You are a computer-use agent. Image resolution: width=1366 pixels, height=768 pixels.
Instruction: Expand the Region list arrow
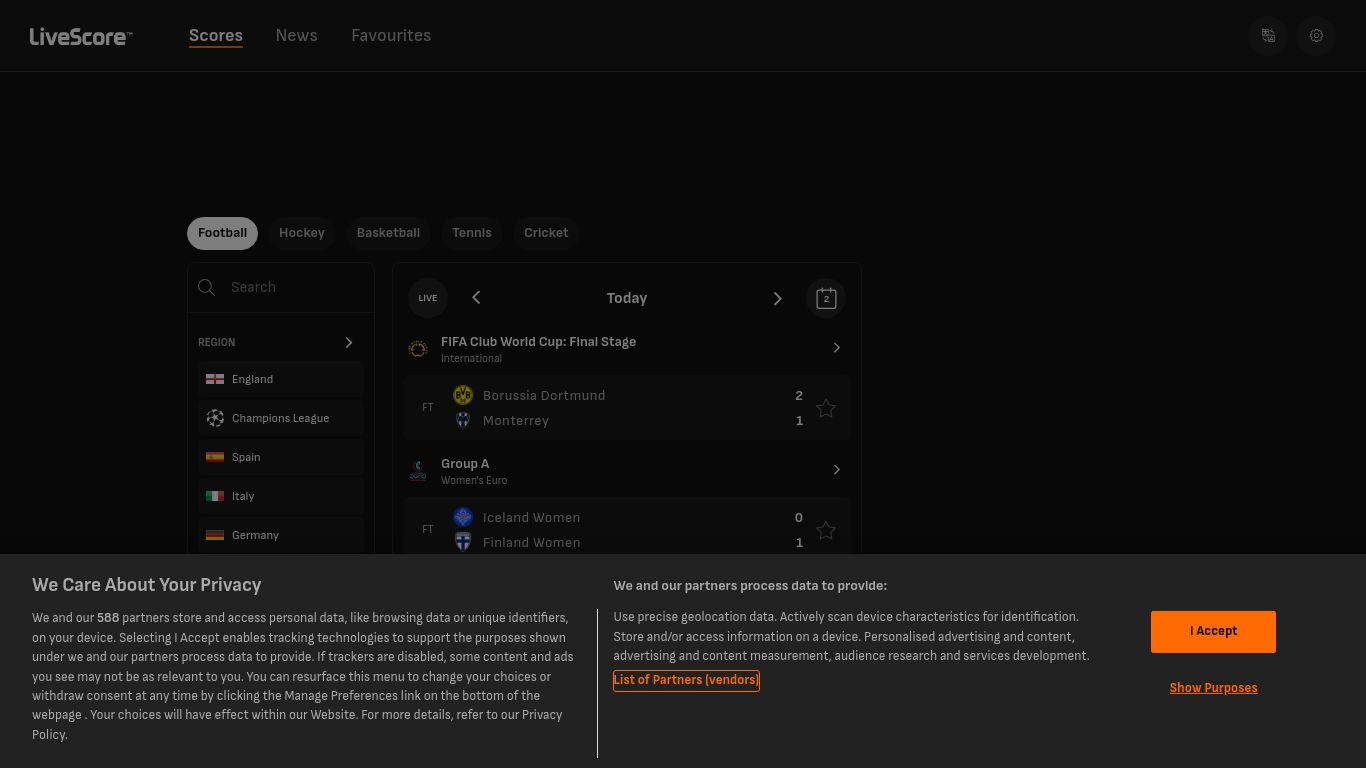[349, 342]
